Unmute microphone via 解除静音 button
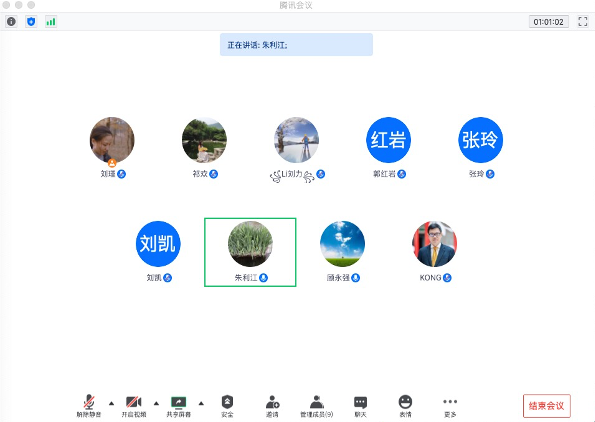 pos(89,406)
